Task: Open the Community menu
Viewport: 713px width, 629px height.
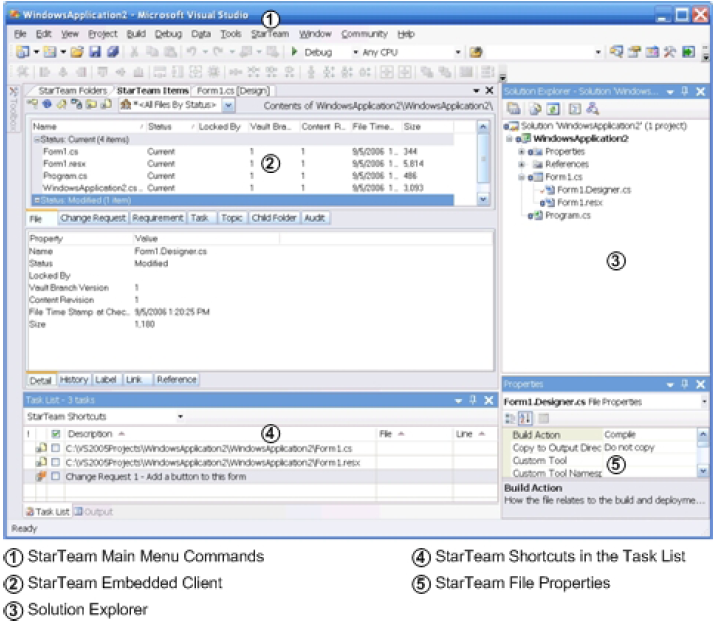Action: pyautogui.click(x=364, y=34)
